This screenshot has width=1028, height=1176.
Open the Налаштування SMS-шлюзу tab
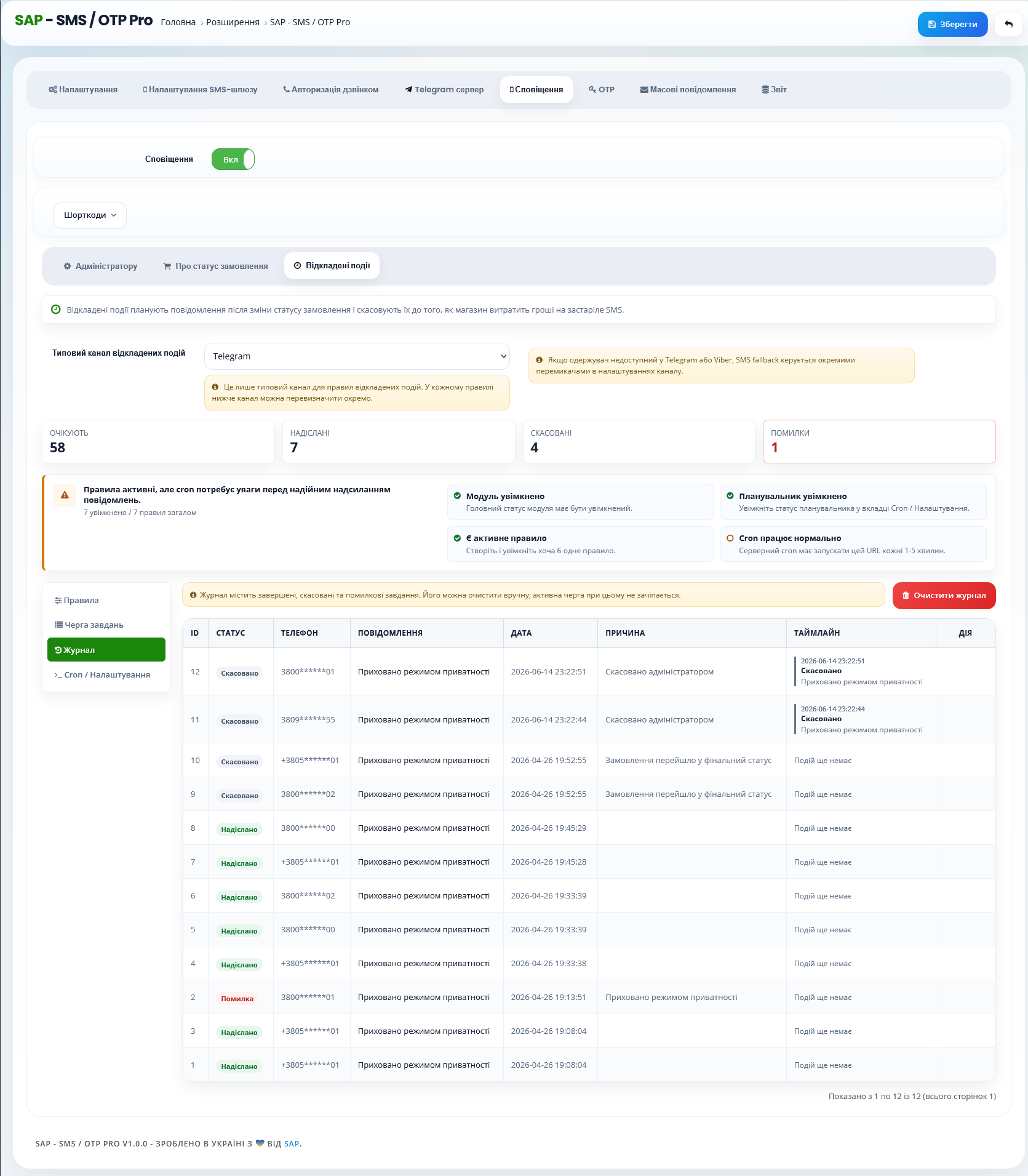click(x=200, y=89)
